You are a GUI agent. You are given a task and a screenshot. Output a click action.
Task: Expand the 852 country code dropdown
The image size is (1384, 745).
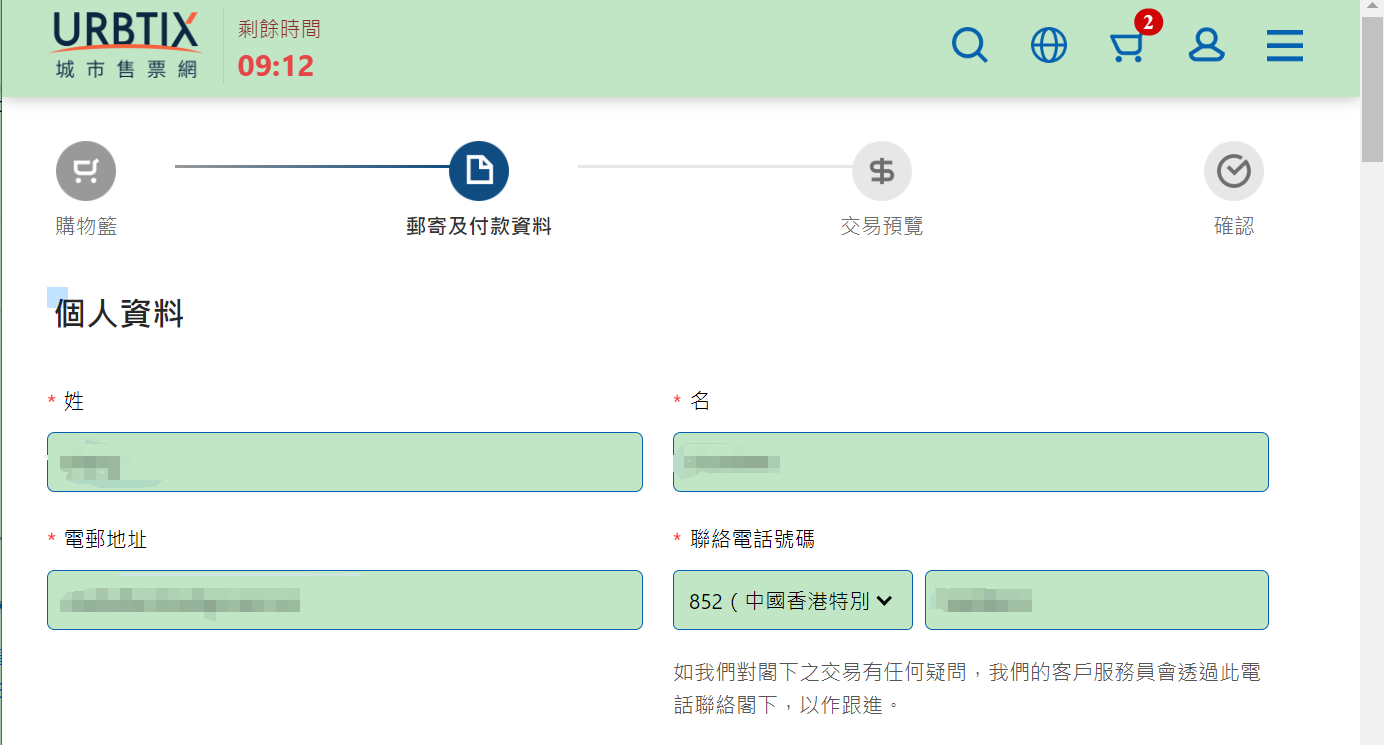pos(792,600)
